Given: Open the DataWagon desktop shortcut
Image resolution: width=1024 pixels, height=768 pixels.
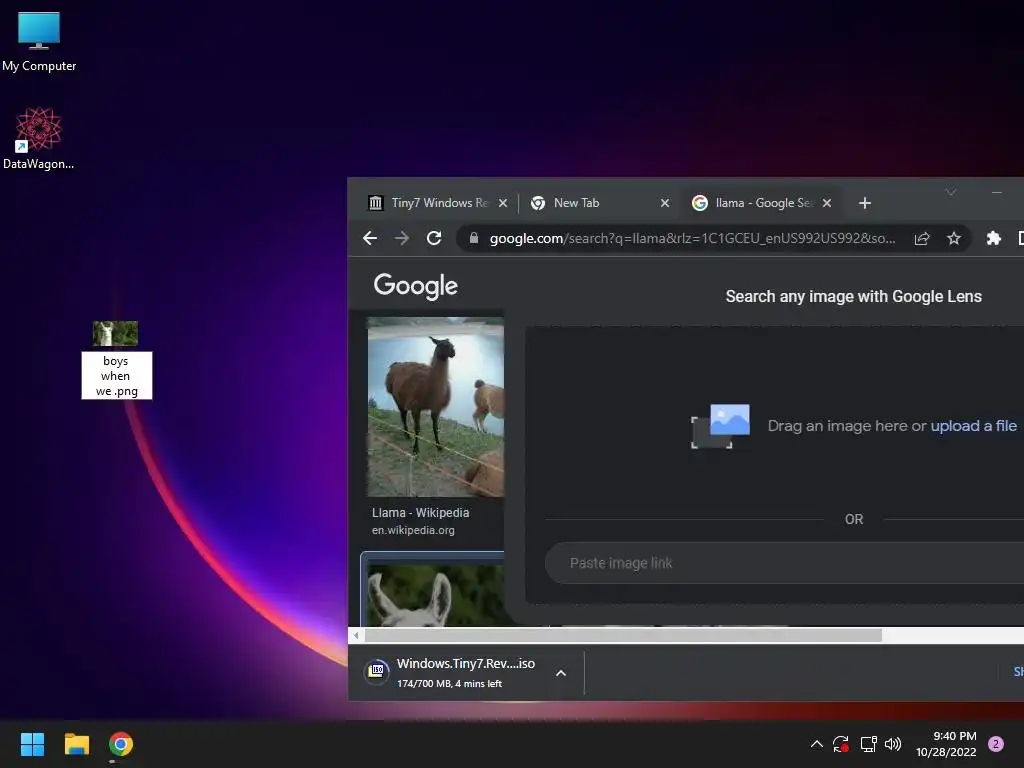Looking at the screenshot, I should pos(39,138).
